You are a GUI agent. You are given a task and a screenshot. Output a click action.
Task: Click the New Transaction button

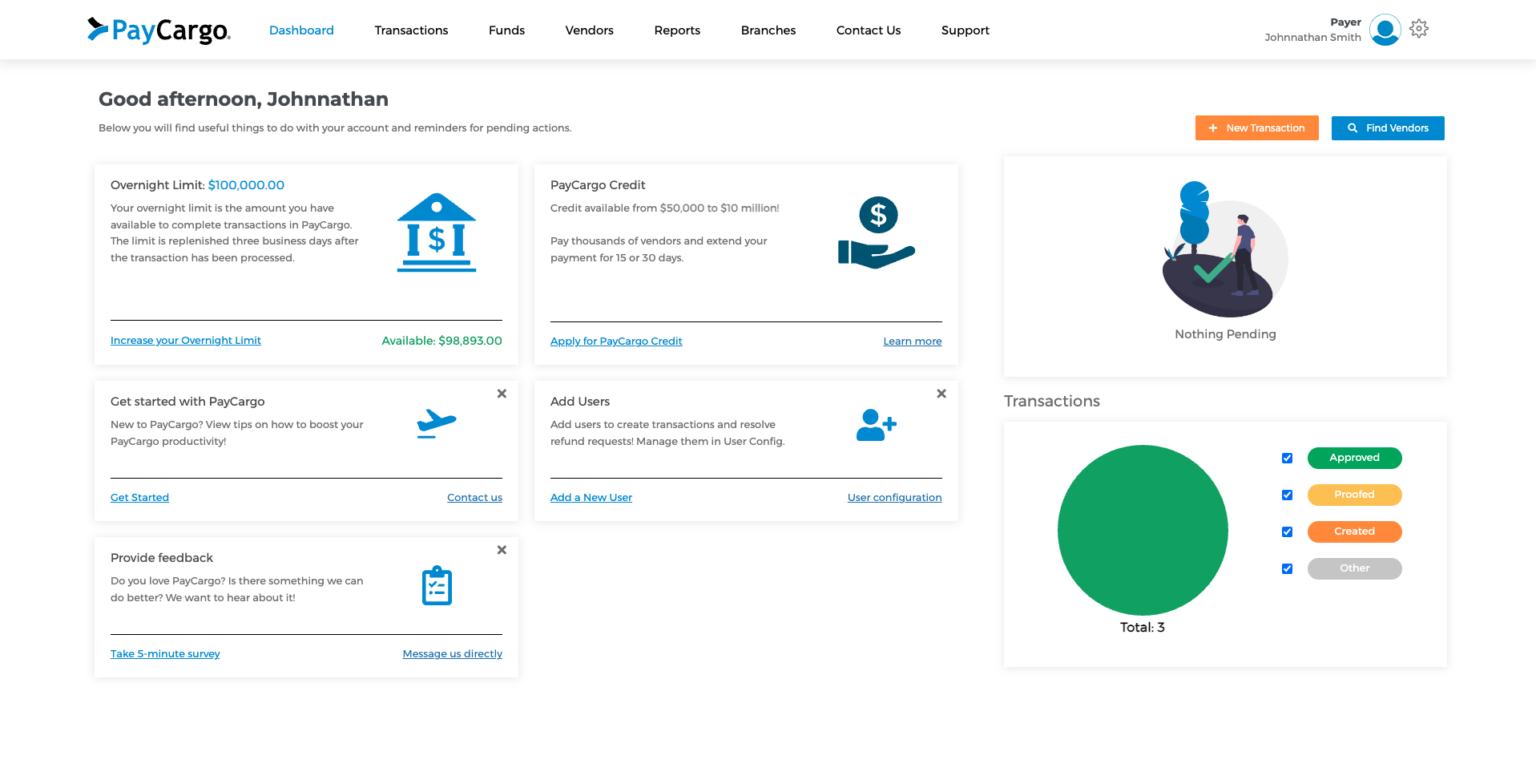[x=1257, y=128]
